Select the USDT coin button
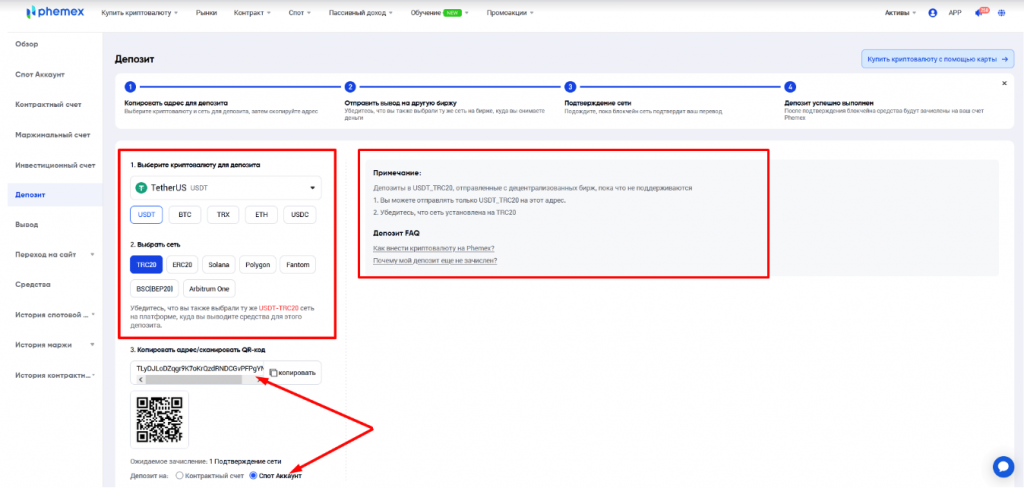 [x=146, y=214]
